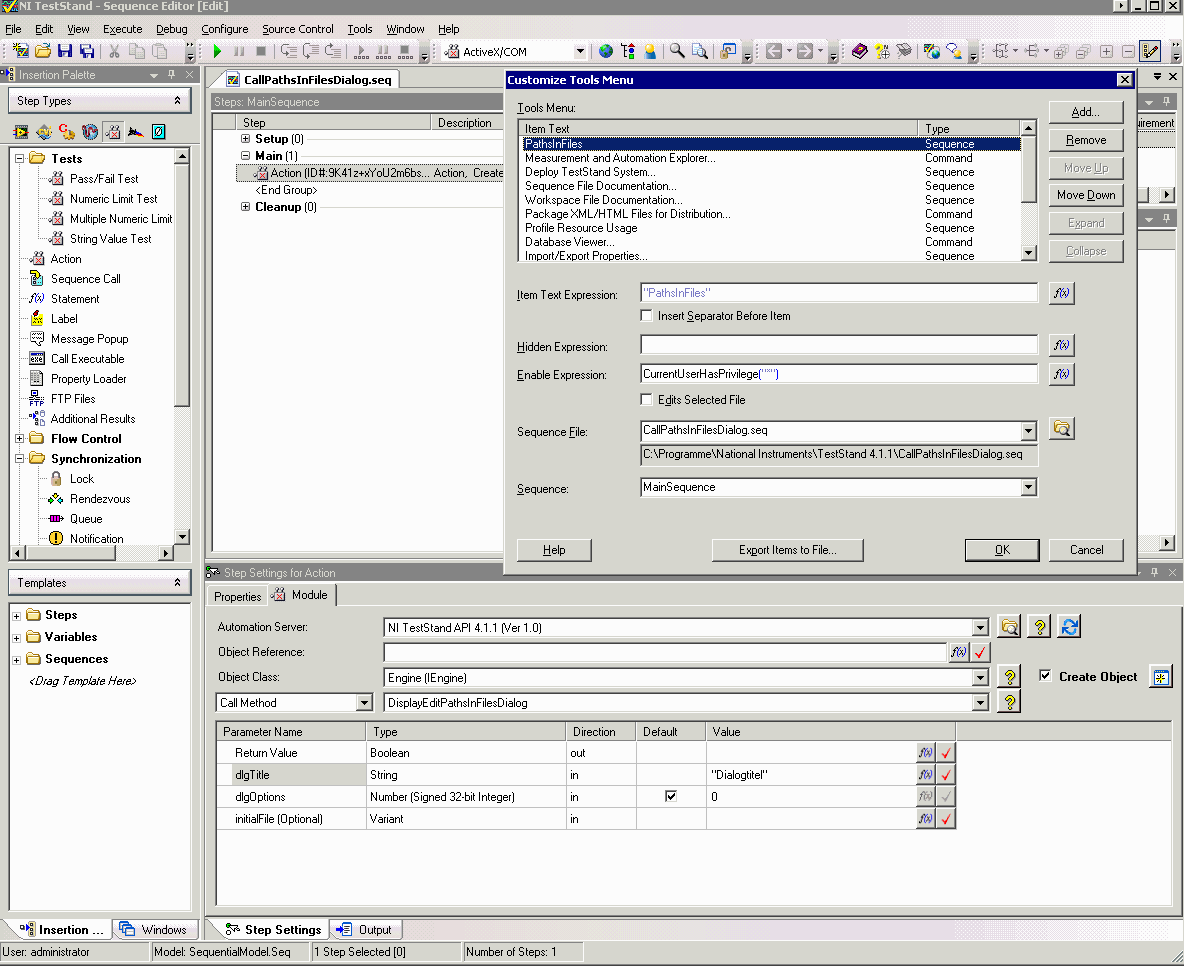Click the Insertion Palette horizontal scrollbar
The image size is (1184, 966).
point(92,554)
